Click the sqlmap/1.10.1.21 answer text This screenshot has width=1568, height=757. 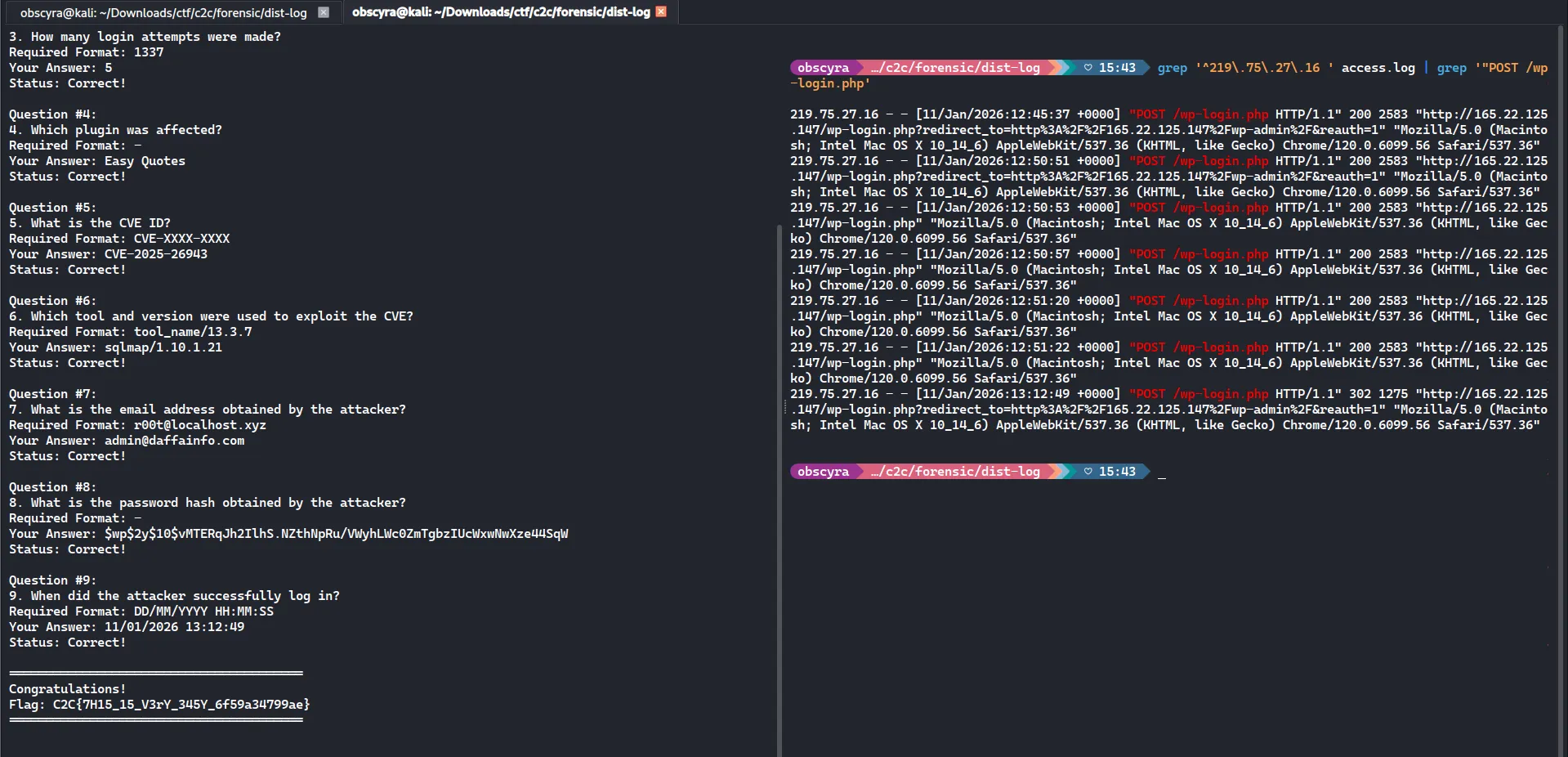163,347
